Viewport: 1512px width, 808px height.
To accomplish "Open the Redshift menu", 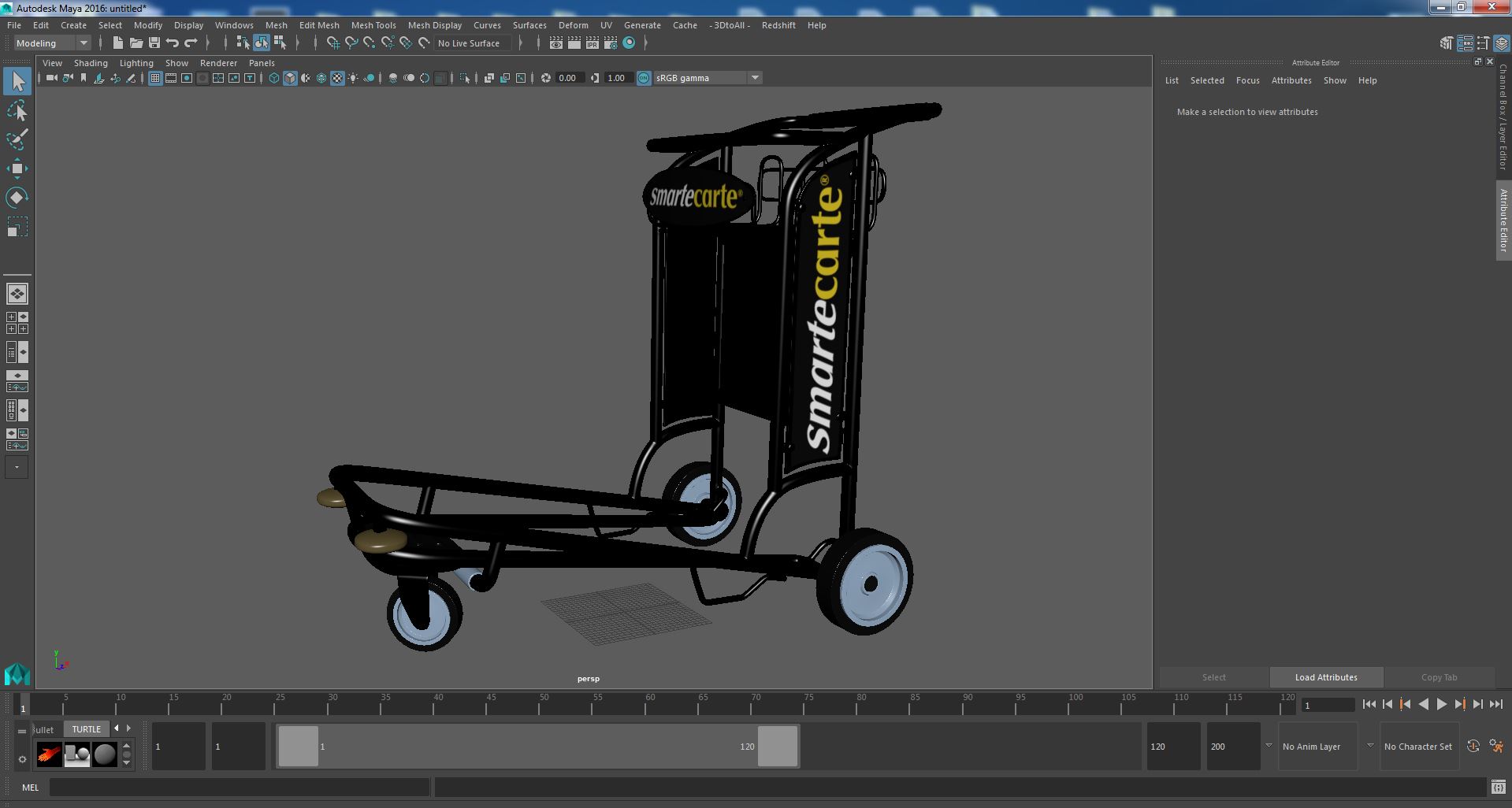I will pyautogui.click(x=778, y=25).
